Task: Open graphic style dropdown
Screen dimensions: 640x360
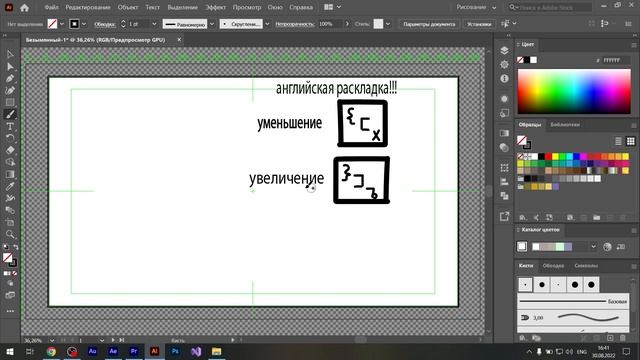Action: [388, 24]
